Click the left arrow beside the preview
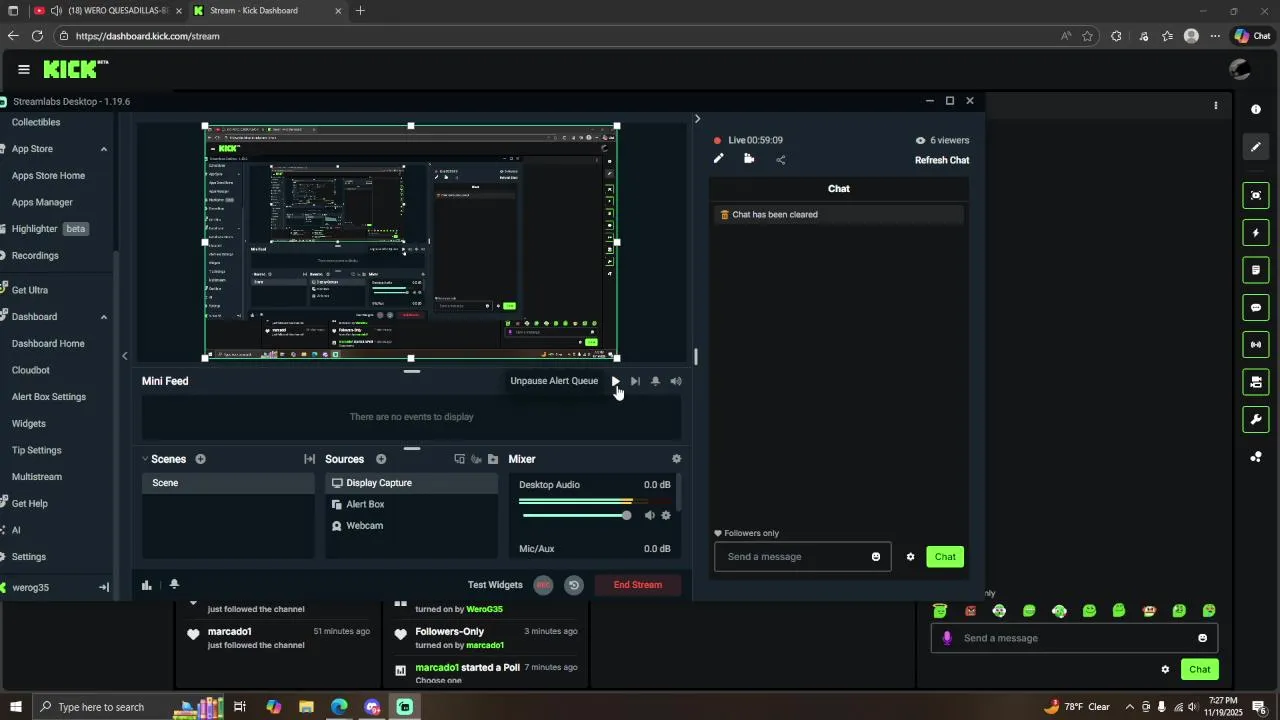The height and width of the screenshot is (720, 1280). (x=125, y=356)
